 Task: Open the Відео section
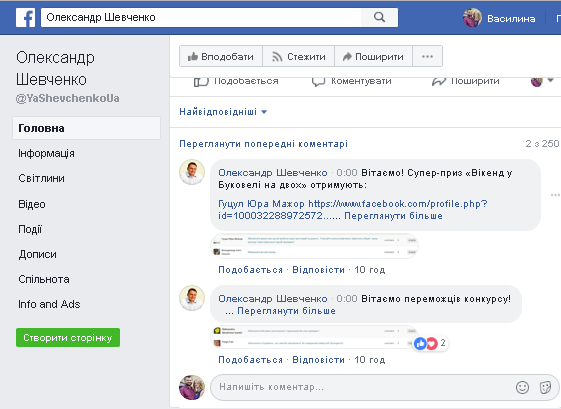click(32, 204)
